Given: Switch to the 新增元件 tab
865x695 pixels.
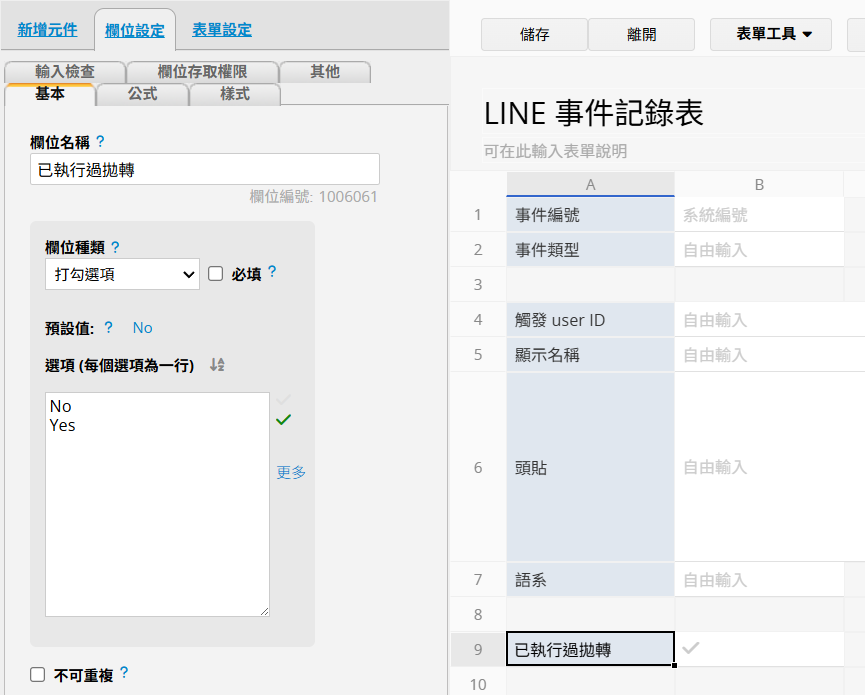Looking at the screenshot, I should (x=47, y=30).
